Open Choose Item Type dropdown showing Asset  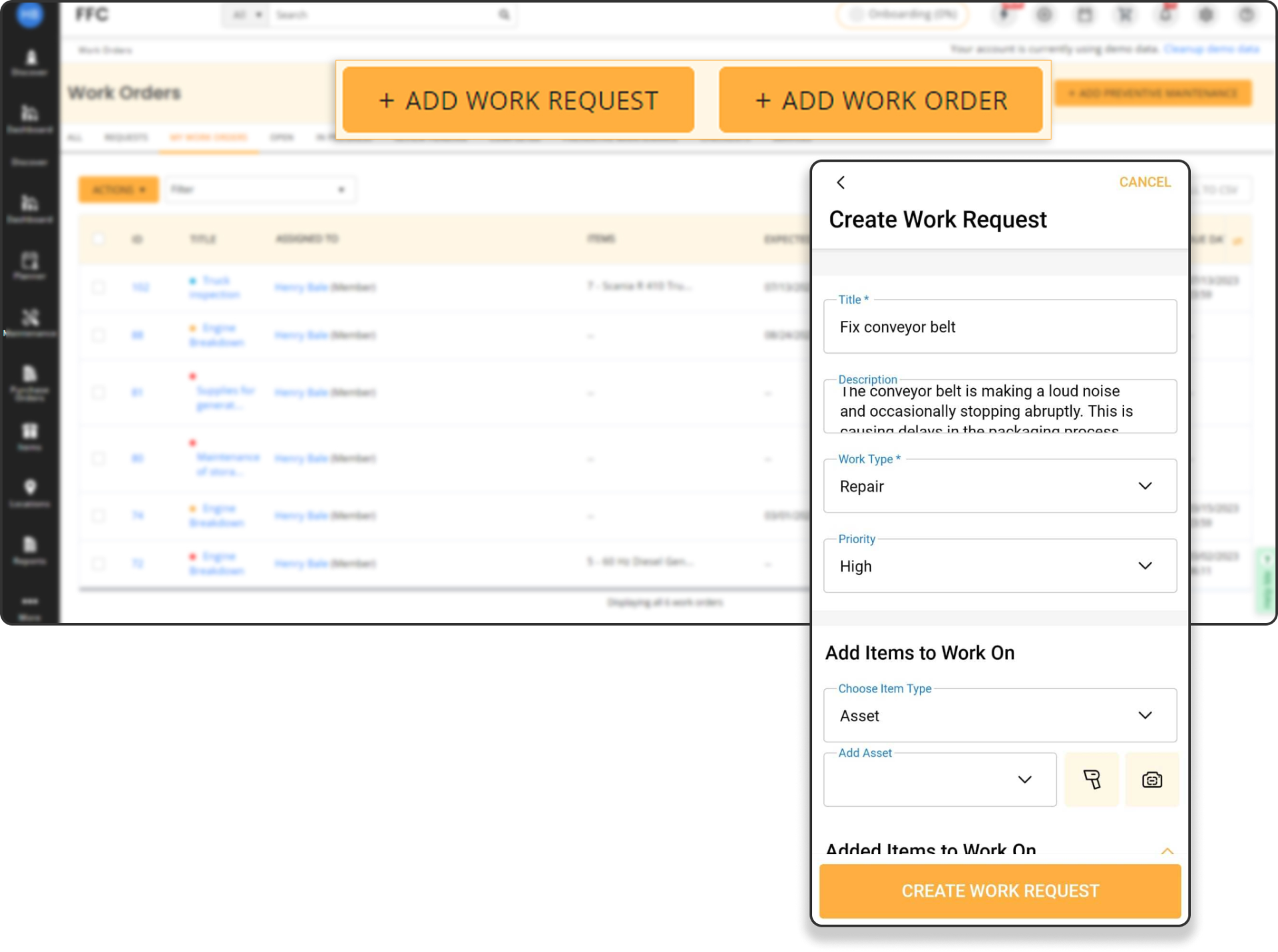tap(1000, 716)
